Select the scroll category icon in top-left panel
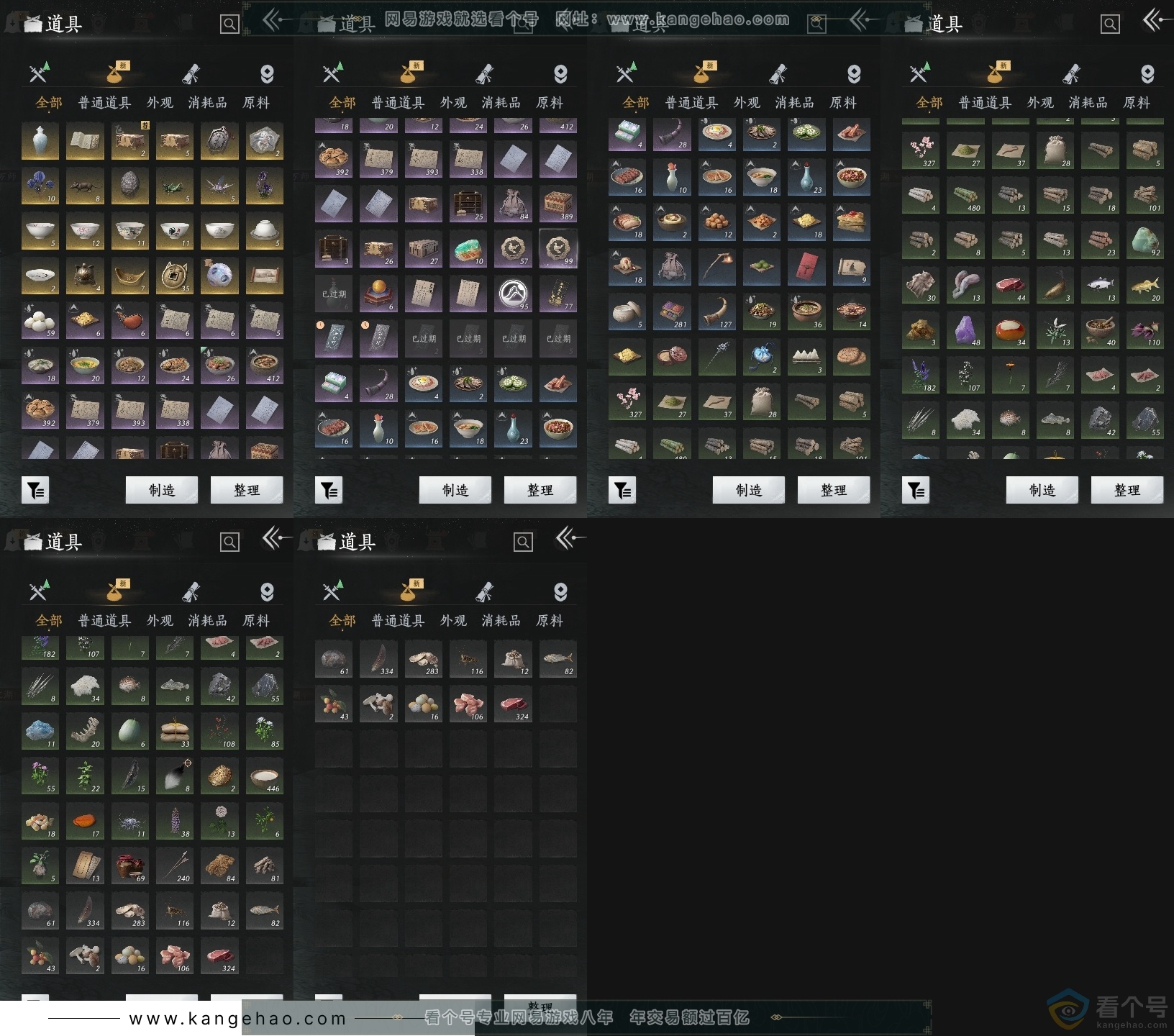The width and height of the screenshot is (1174, 1036). [x=191, y=73]
